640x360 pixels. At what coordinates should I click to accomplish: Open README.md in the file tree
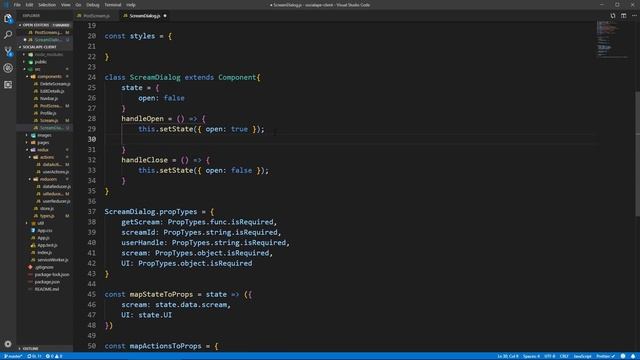47,289
